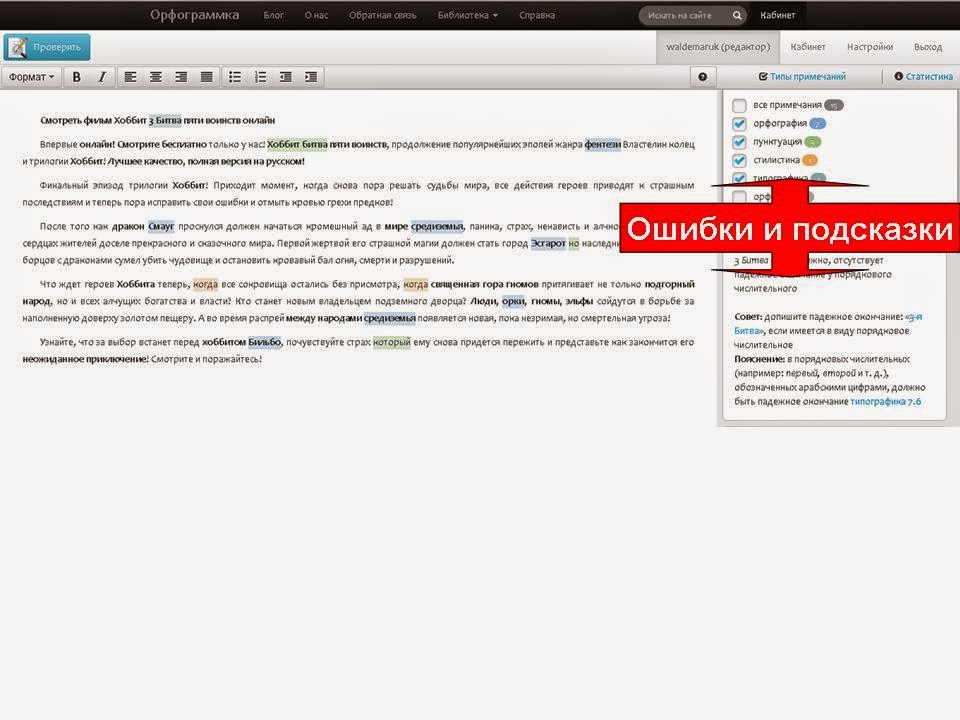Select the waldemaruk (редактор) tab

pyautogui.click(x=718, y=47)
